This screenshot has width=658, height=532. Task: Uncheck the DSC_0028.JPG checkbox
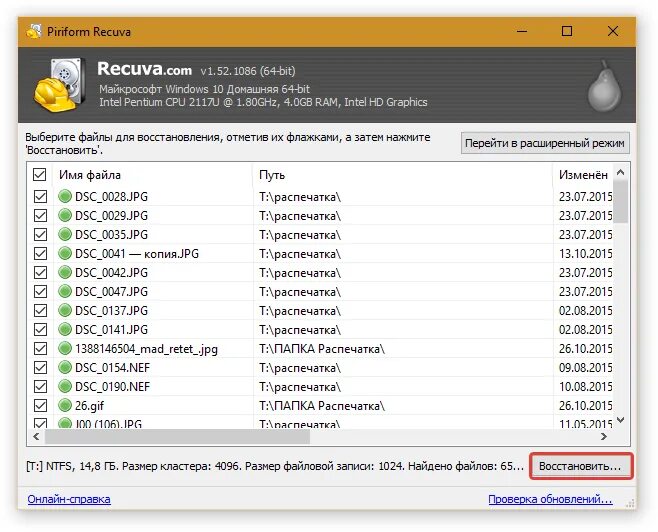40,196
